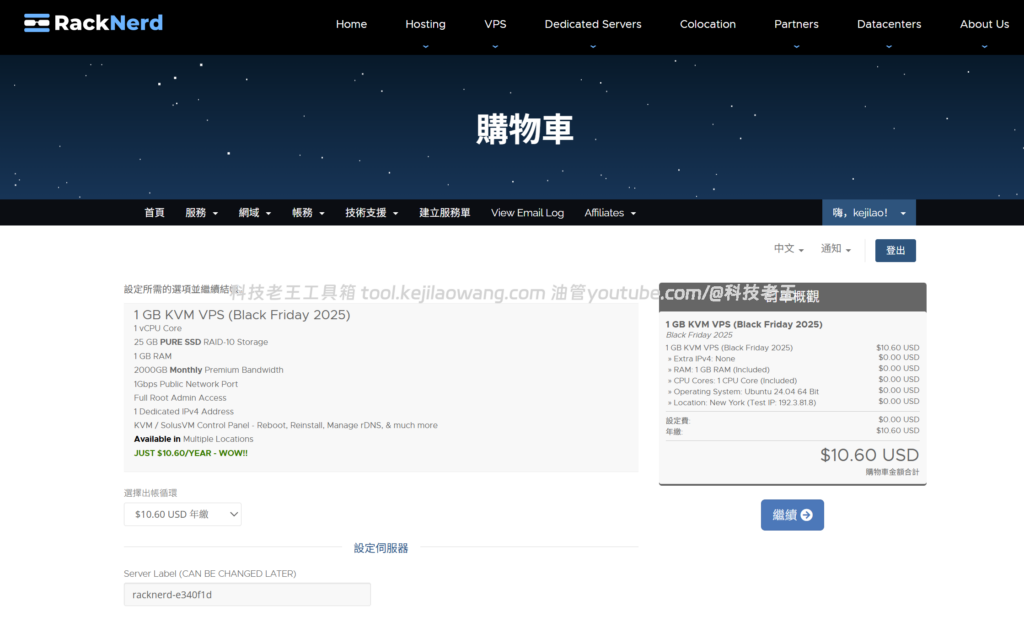This screenshot has height=617, width=1024.
Task: Open 建立服務單 ticket link
Action: tap(445, 213)
